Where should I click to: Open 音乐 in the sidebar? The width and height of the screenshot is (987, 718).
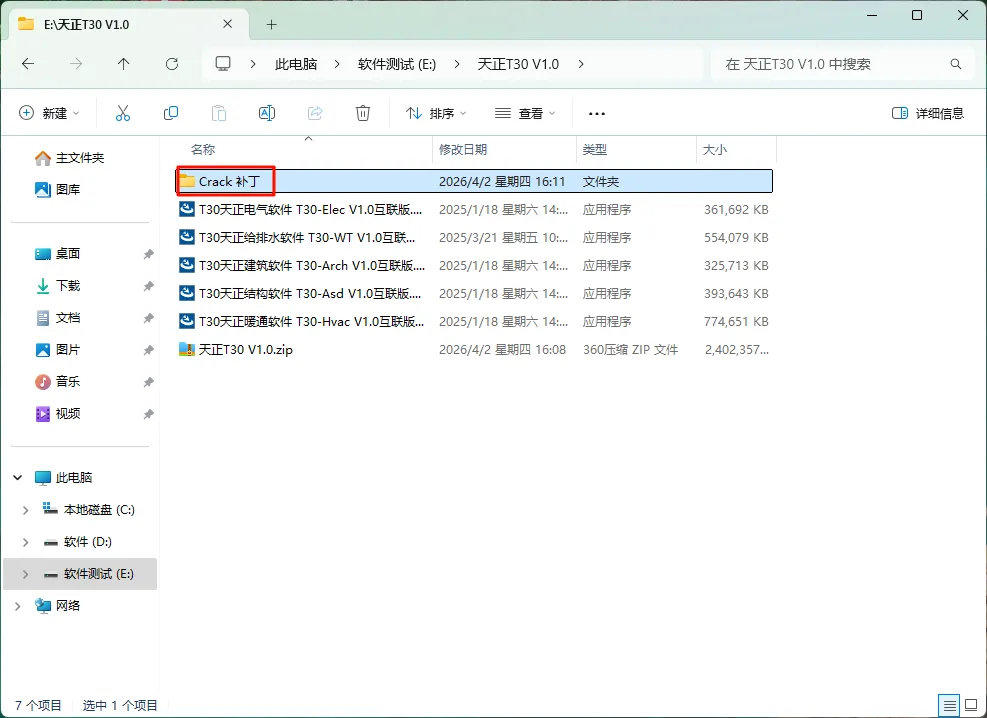pyautogui.click(x=57, y=382)
